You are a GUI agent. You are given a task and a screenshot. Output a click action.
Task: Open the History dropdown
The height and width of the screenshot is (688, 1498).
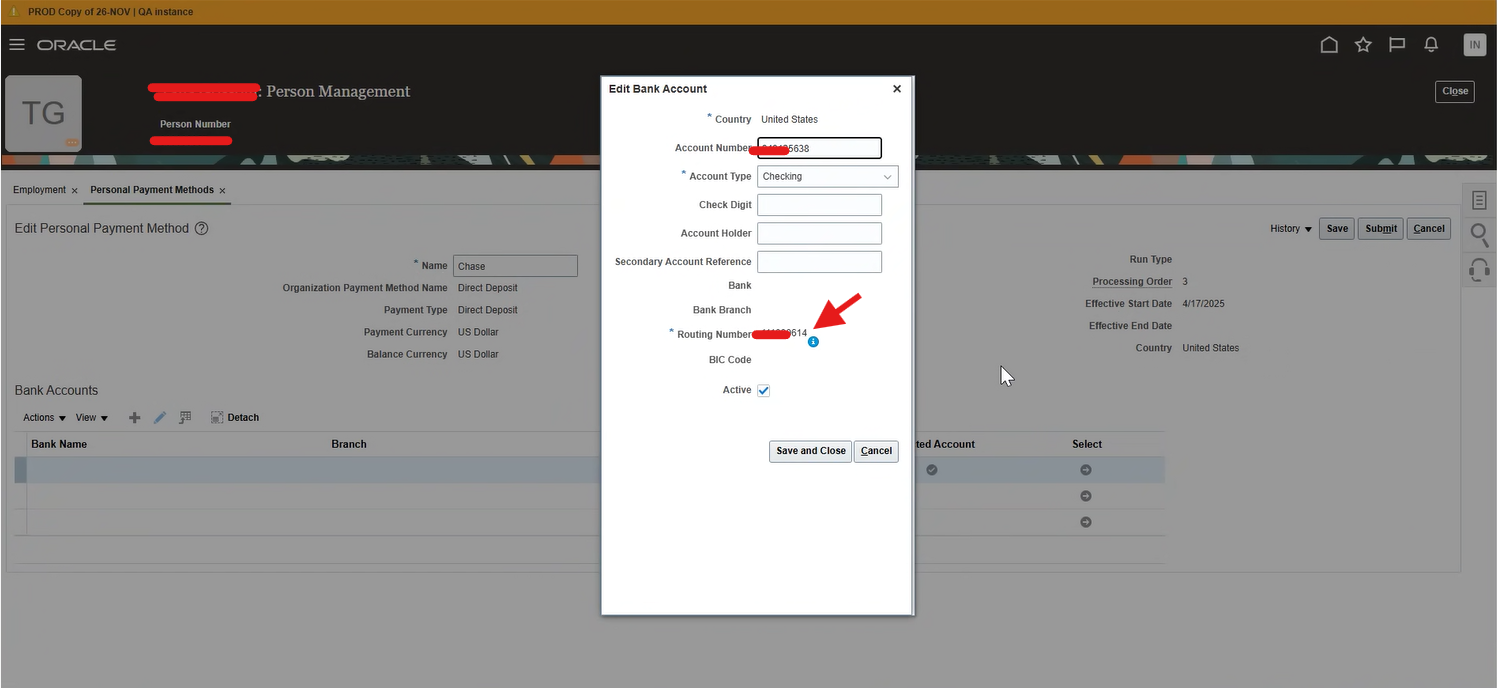1291,228
